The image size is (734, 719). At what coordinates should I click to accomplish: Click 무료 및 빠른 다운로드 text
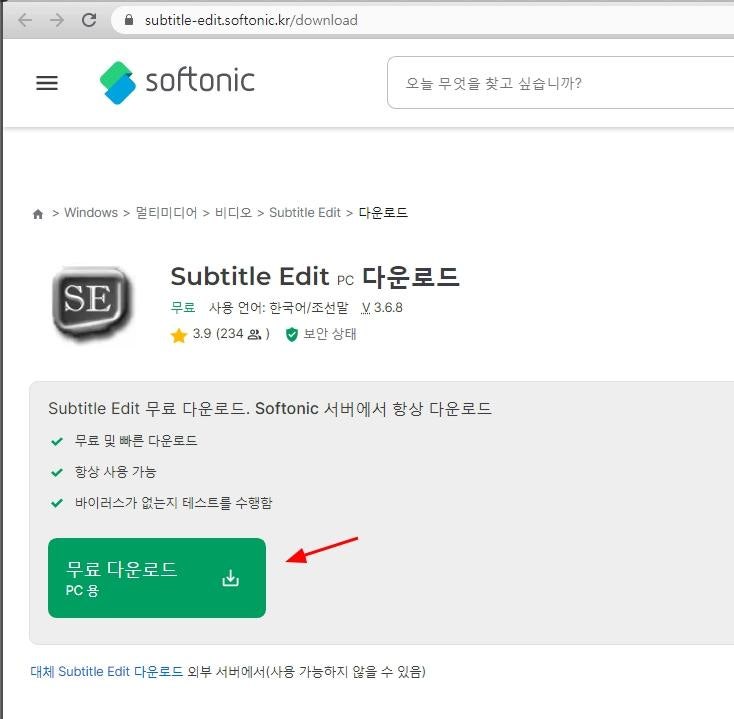[x=136, y=440]
